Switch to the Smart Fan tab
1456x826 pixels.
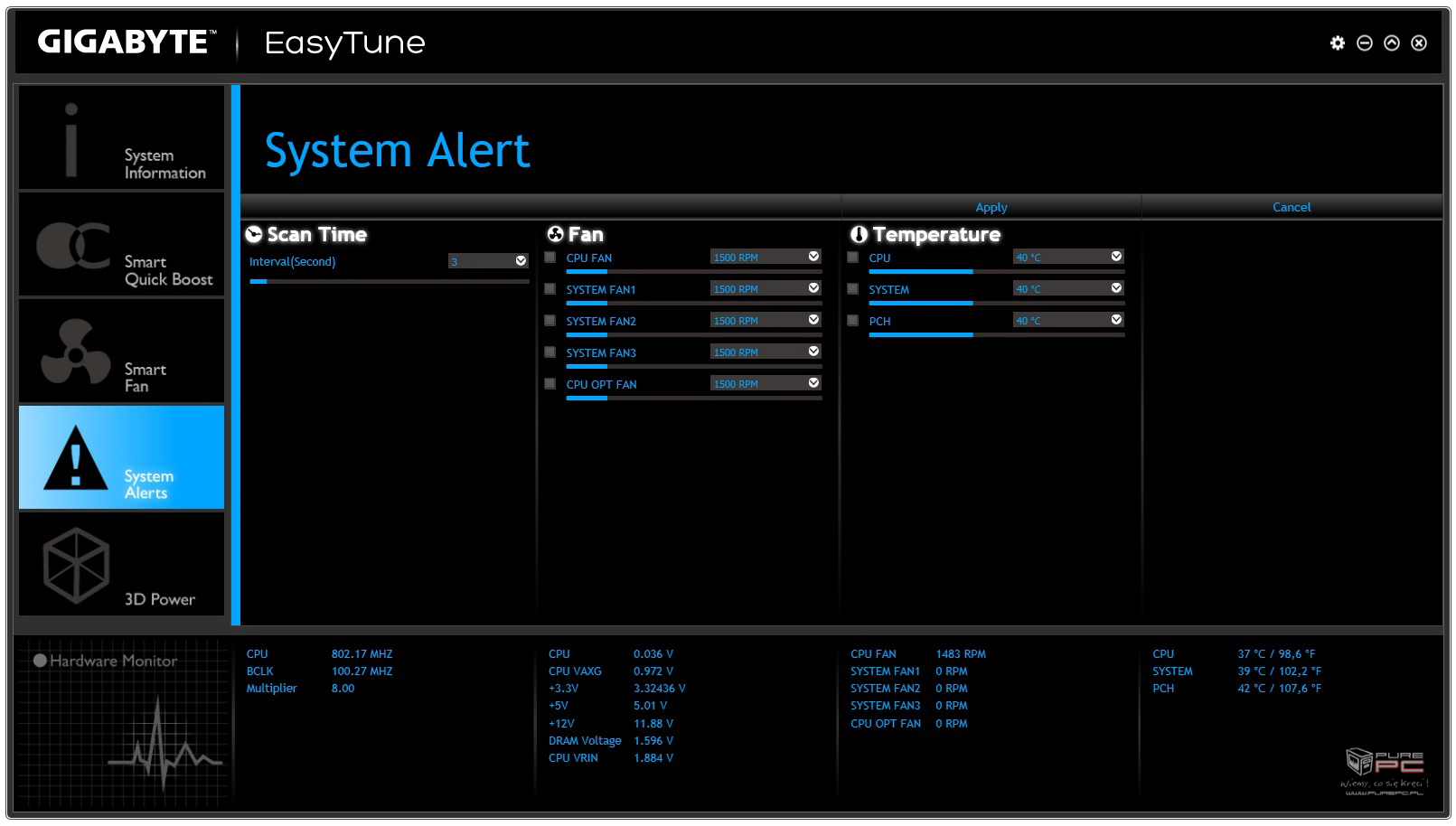click(121, 351)
